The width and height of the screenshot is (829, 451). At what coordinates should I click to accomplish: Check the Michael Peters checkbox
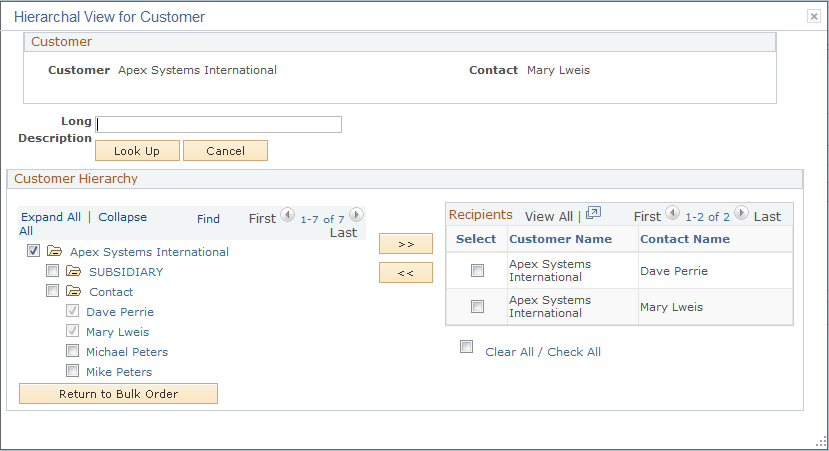click(73, 351)
